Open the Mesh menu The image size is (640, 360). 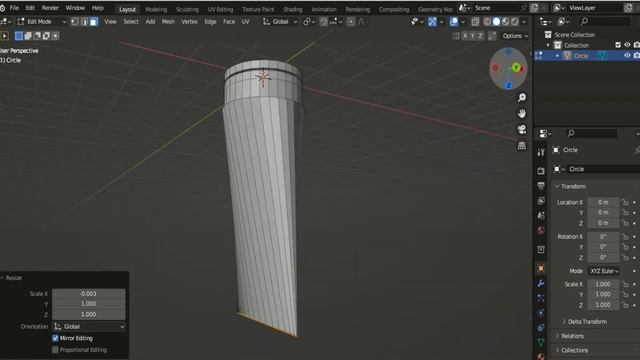168,22
